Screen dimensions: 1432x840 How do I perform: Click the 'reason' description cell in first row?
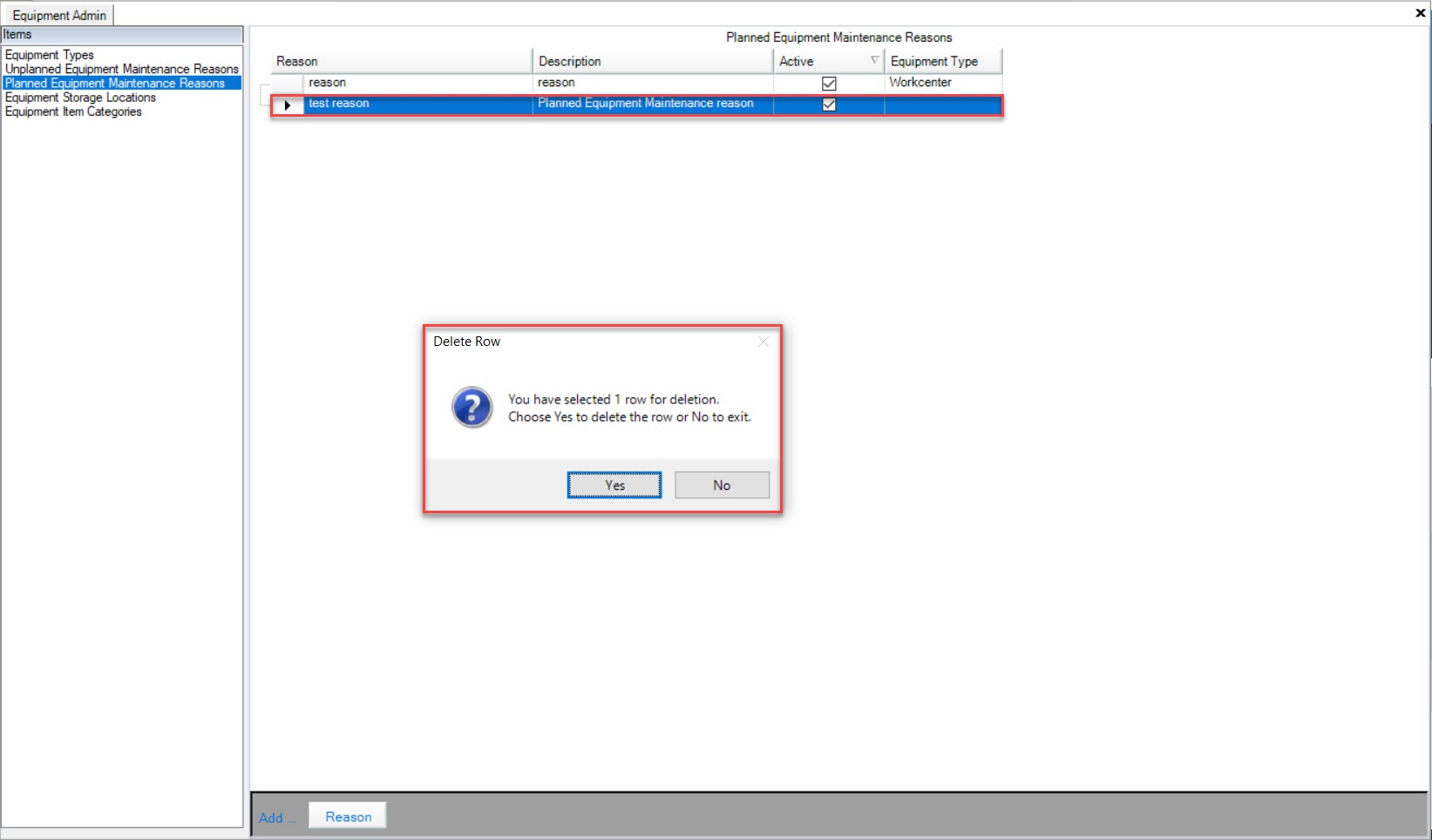[653, 83]
